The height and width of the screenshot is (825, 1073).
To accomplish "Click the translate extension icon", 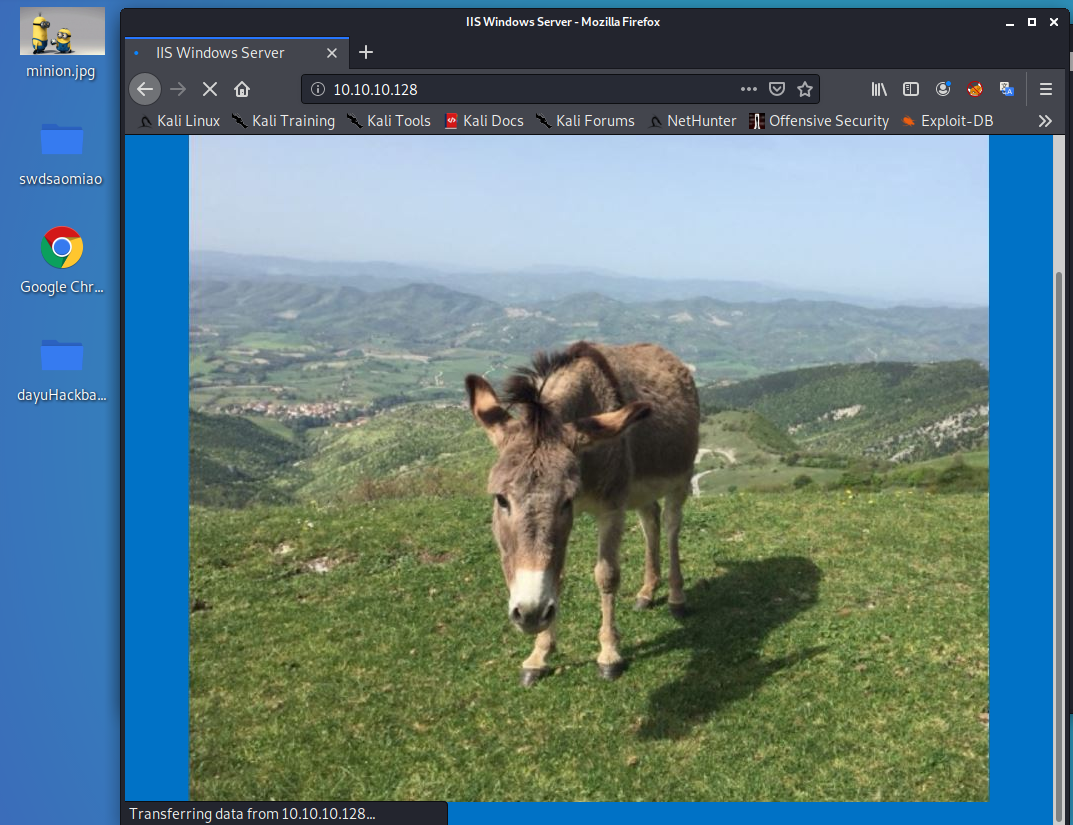I will [x=1007, y=89].
